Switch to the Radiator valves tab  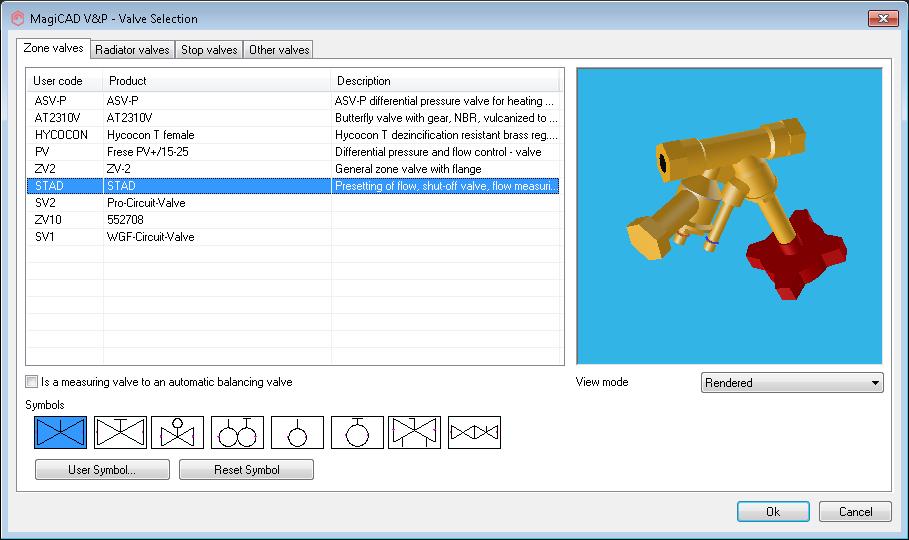tap(132, 50)
